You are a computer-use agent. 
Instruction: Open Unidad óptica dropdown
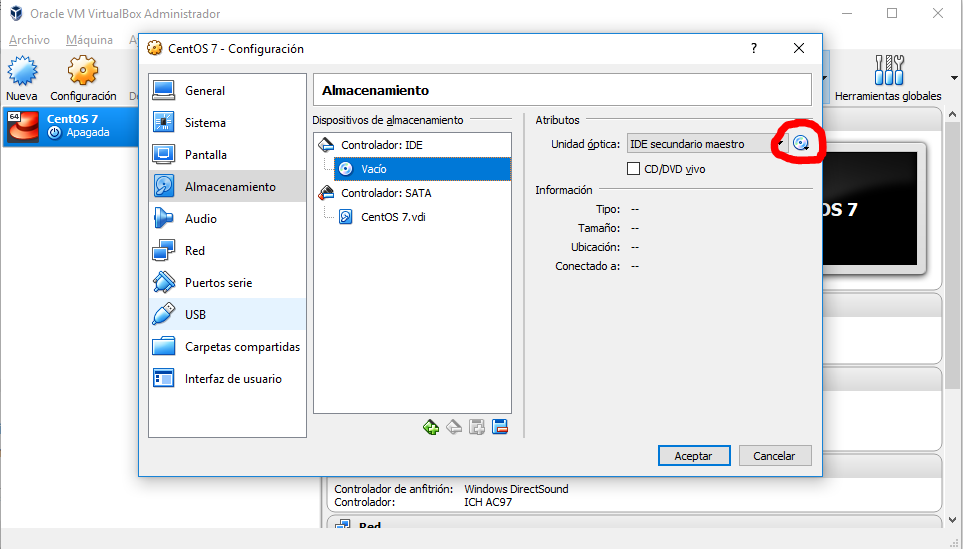pos(706,144)
